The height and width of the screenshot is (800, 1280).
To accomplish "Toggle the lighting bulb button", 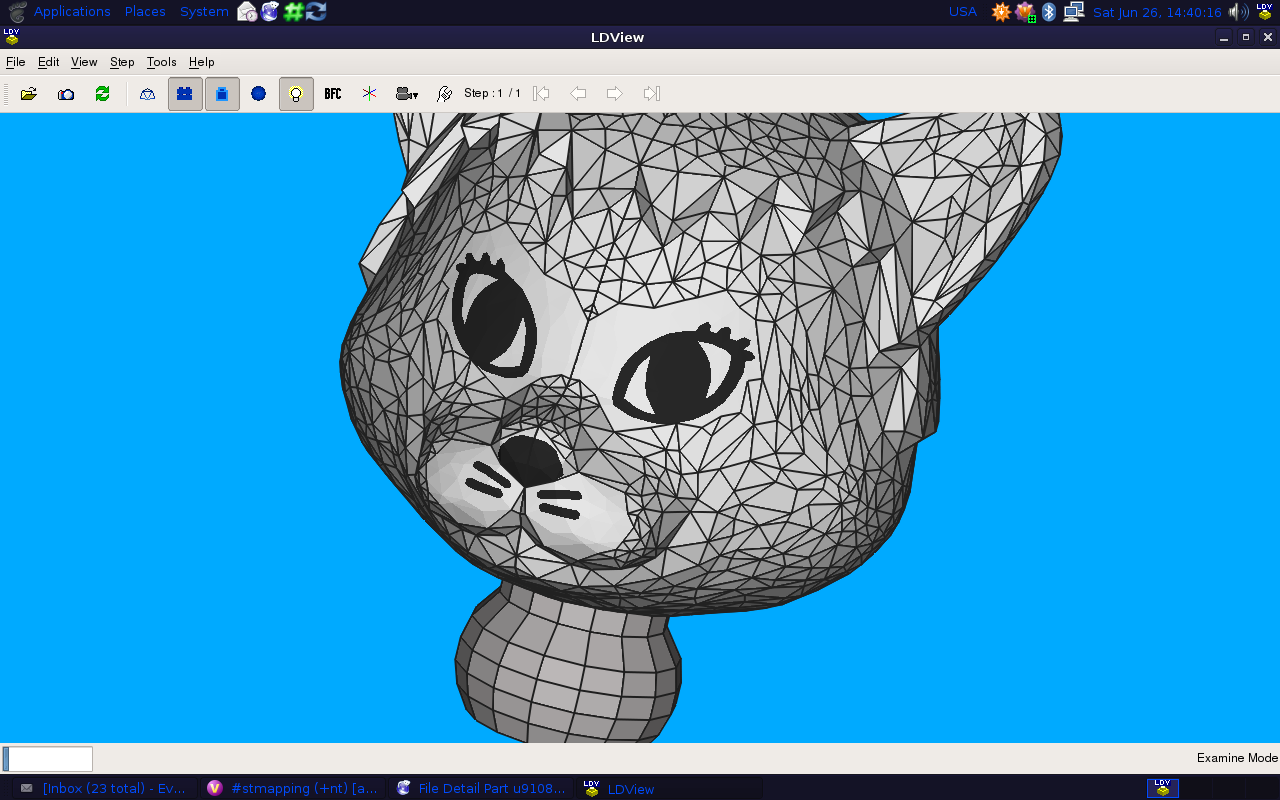I will (x=296, y=93).
